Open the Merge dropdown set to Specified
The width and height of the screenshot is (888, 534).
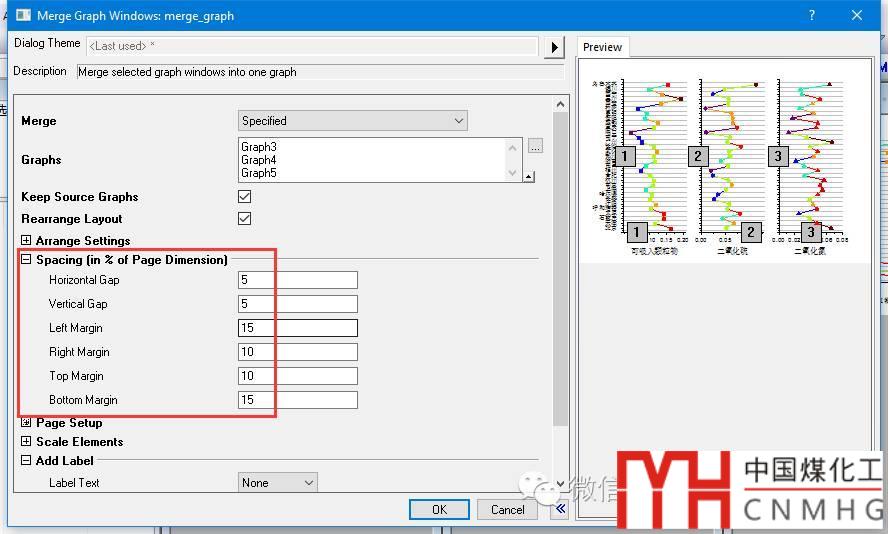353,121
